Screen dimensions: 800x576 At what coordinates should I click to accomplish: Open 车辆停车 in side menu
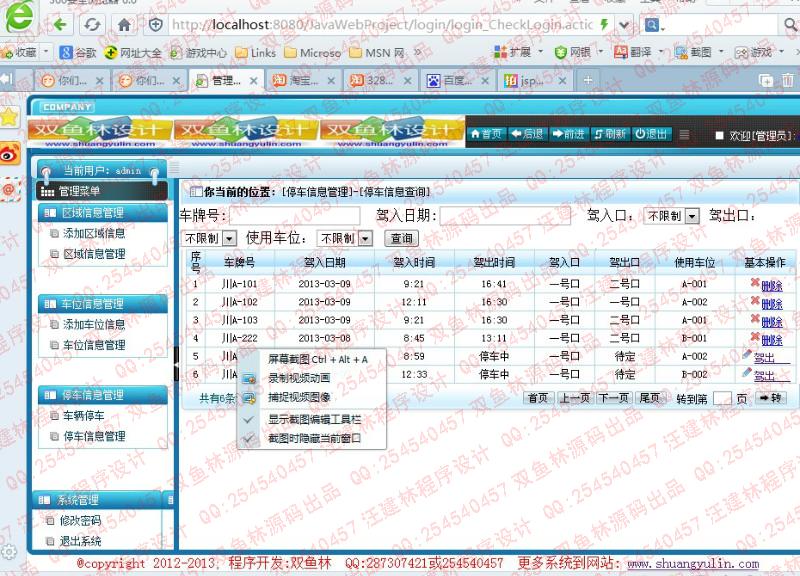83,416
